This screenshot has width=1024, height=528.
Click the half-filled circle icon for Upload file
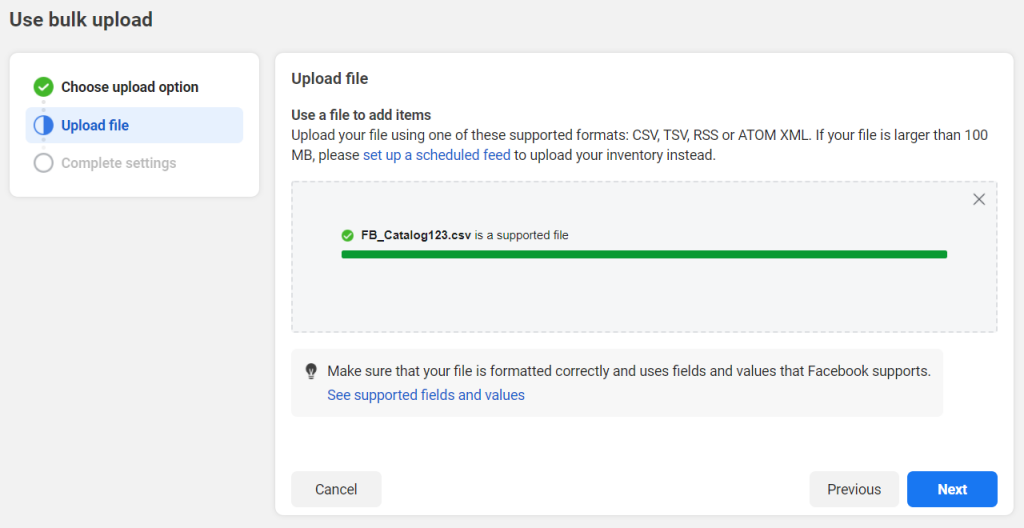coord(44,125)
